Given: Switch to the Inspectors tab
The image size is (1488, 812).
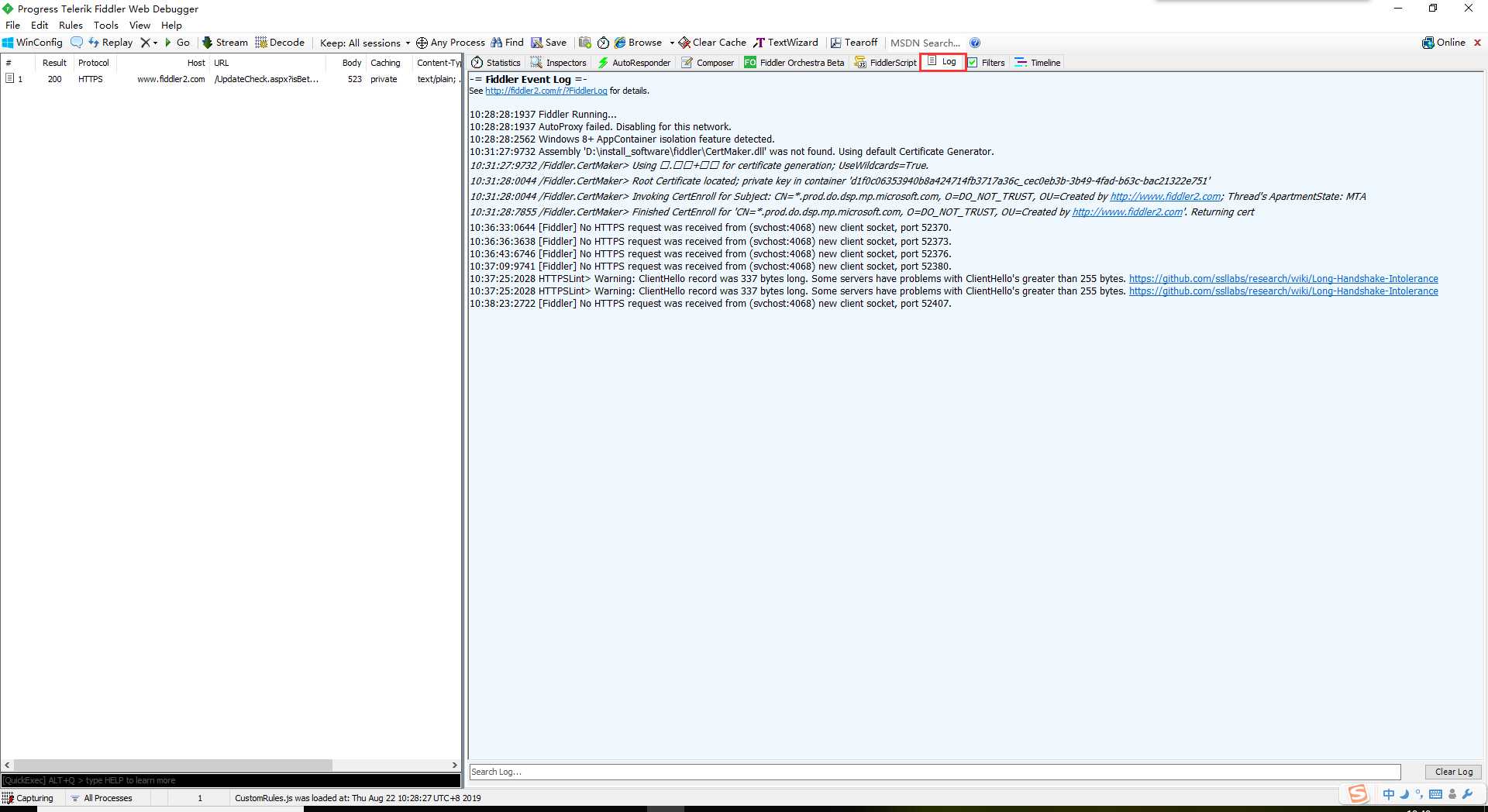Looking at the screenshot, I should coord(558,63).
